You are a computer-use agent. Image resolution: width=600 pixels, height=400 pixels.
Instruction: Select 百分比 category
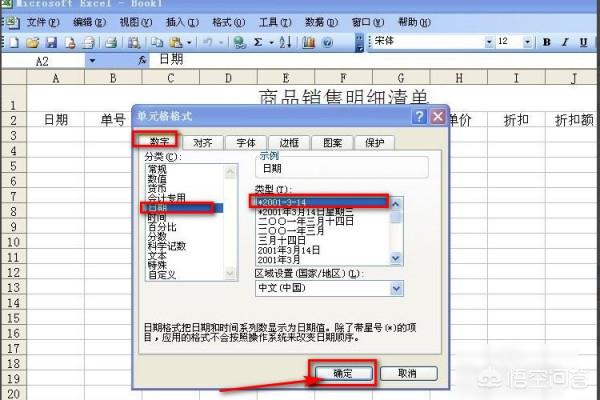pos(162,227)
